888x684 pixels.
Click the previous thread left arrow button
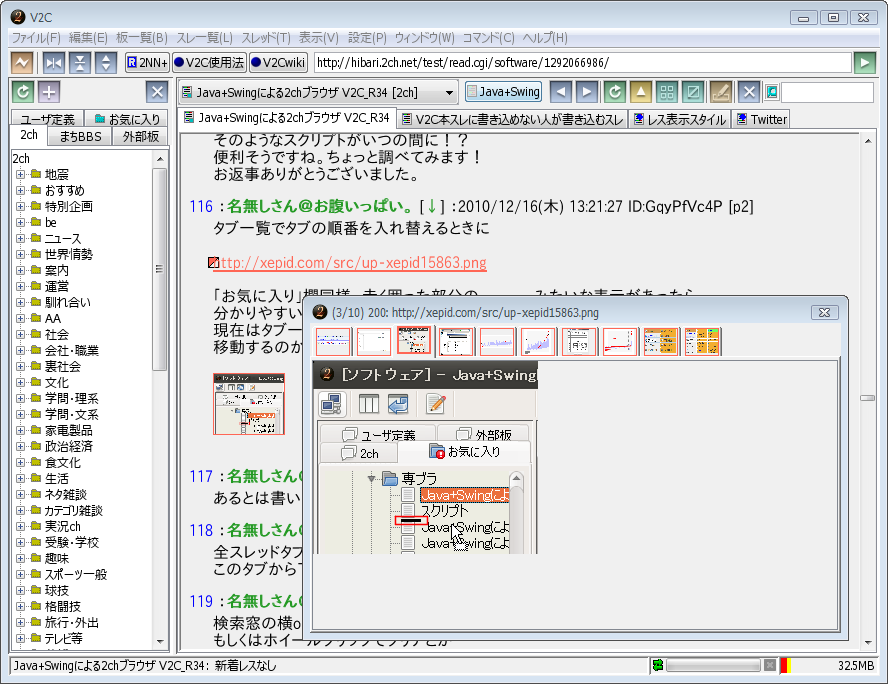[x=561, y=92]
